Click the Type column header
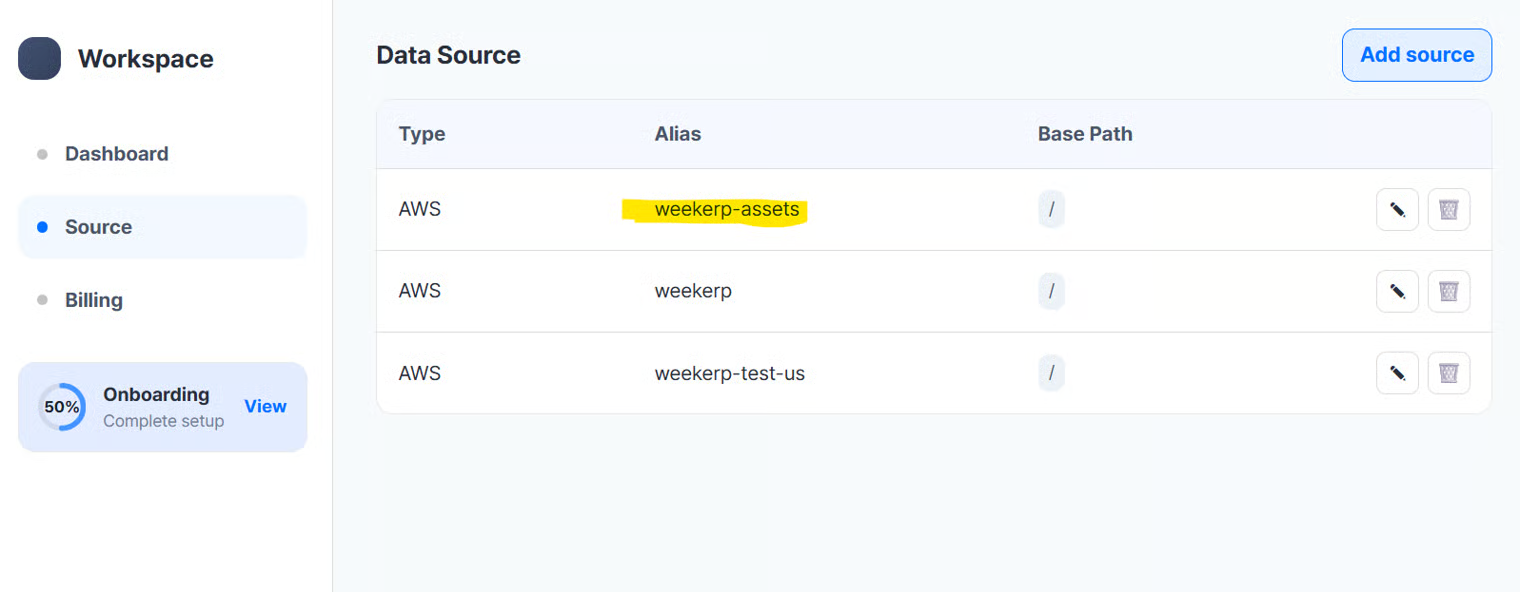1520x592 pixels. tap(422, 134)
